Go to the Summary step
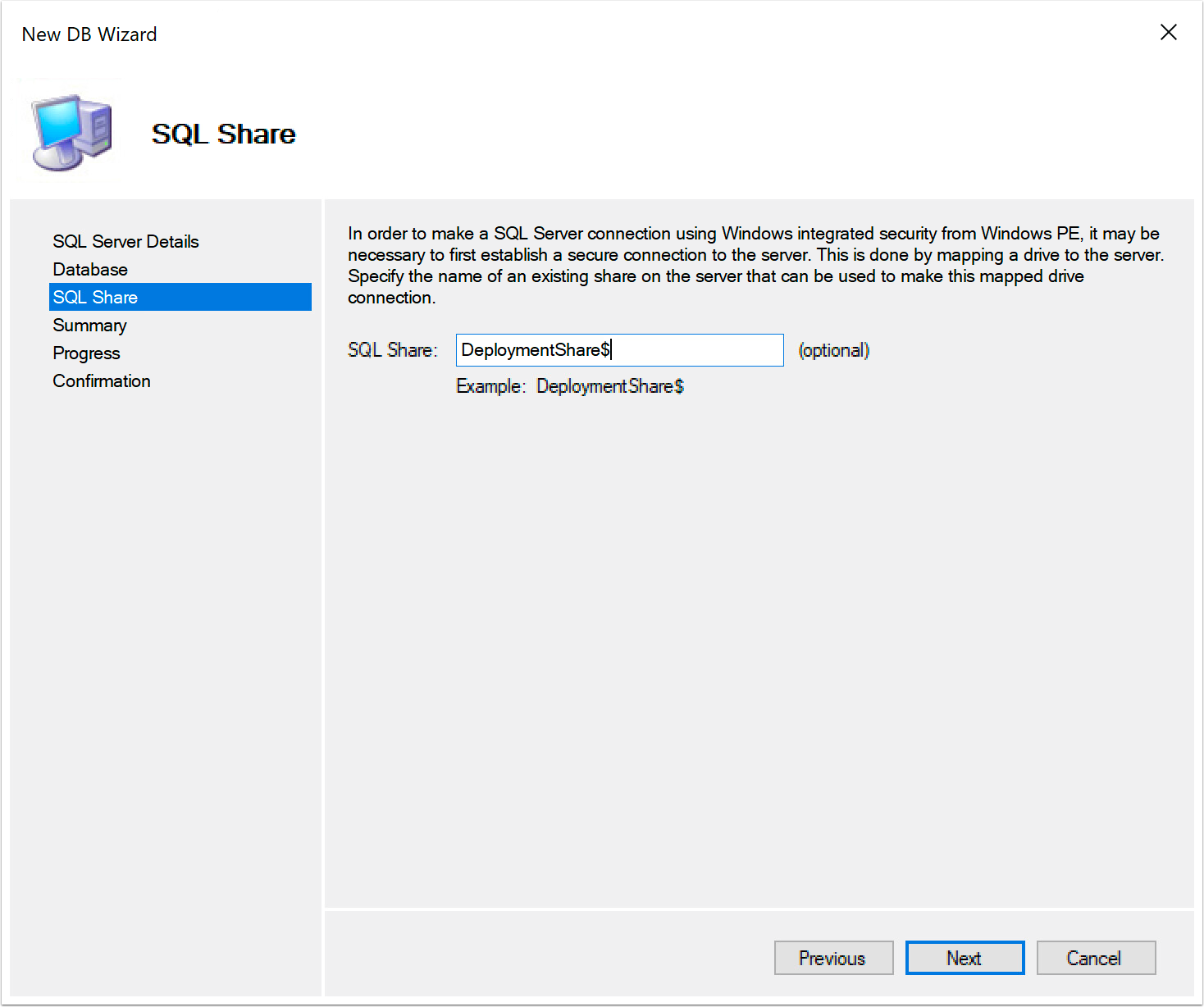1204x1007 pixels. click(89, 325)
